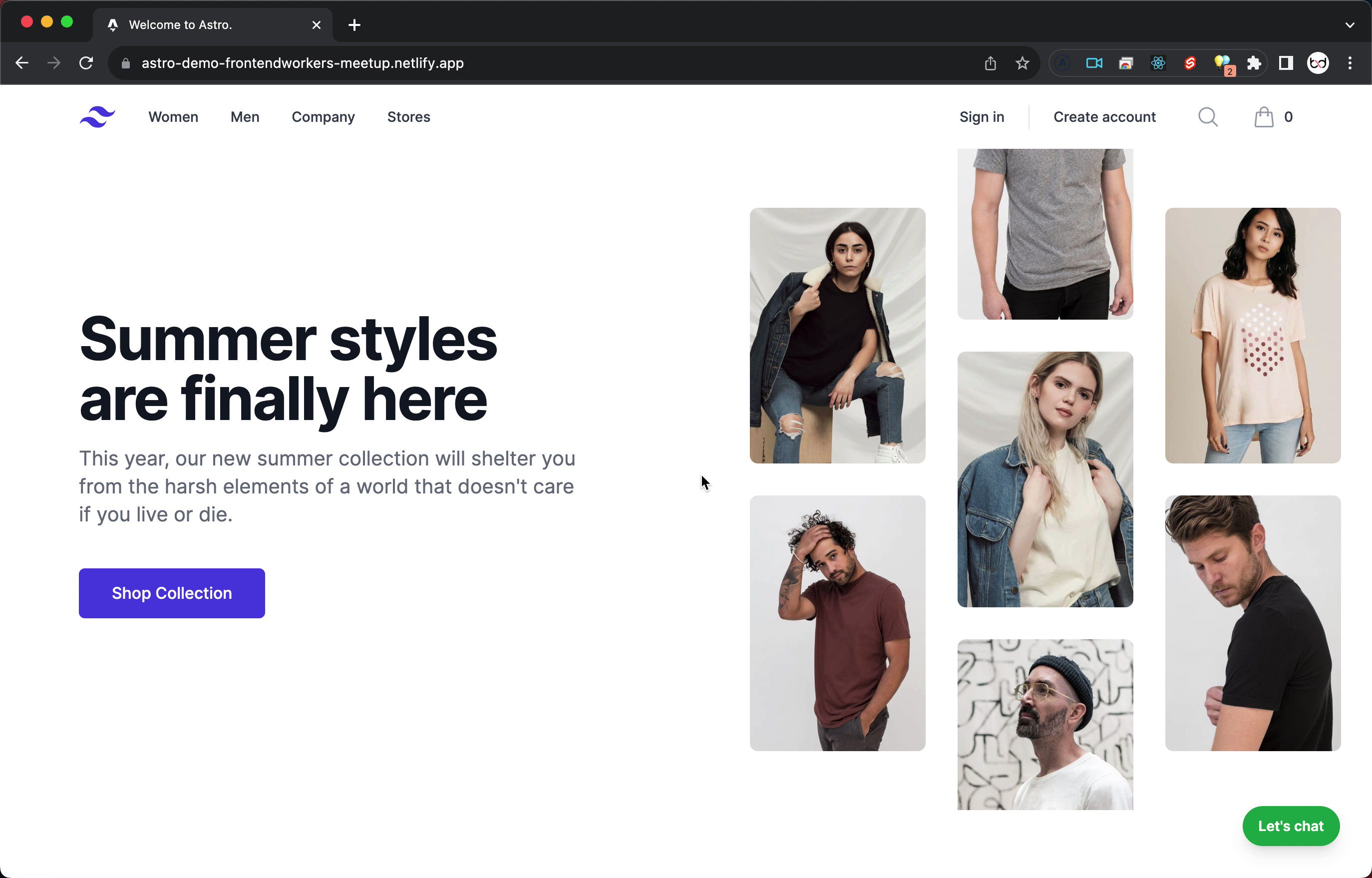The image size is (1372, 878).
Task: Reload the page with refresh icon
Action: (x=86, y=63)
